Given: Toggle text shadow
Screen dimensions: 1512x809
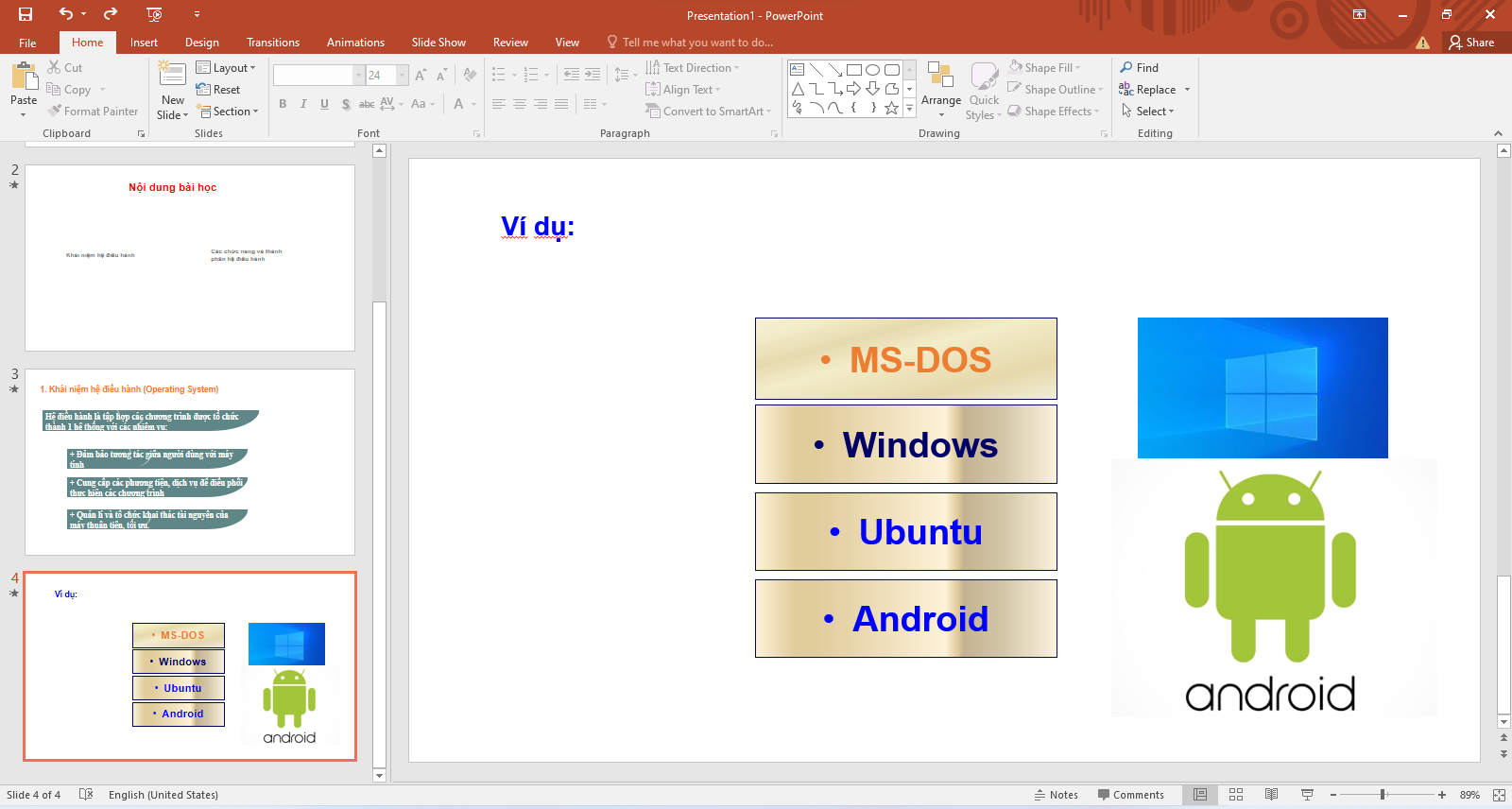Looking at the screenshot, I should click(346, 104).
